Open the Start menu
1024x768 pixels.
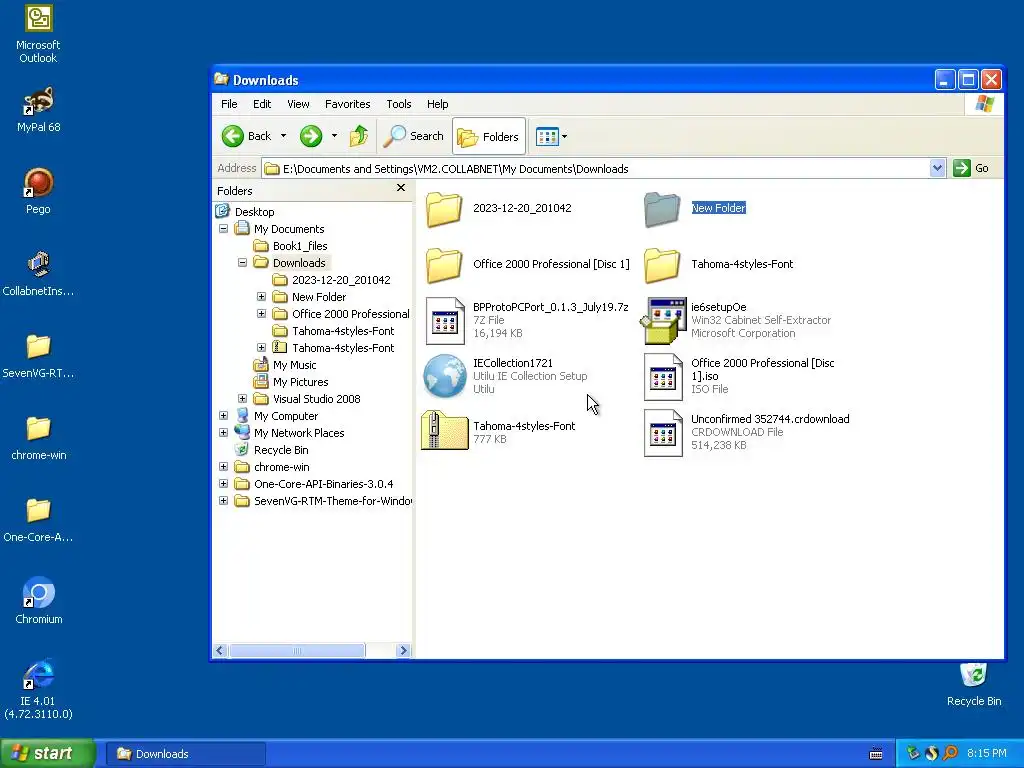coord(48,753)
